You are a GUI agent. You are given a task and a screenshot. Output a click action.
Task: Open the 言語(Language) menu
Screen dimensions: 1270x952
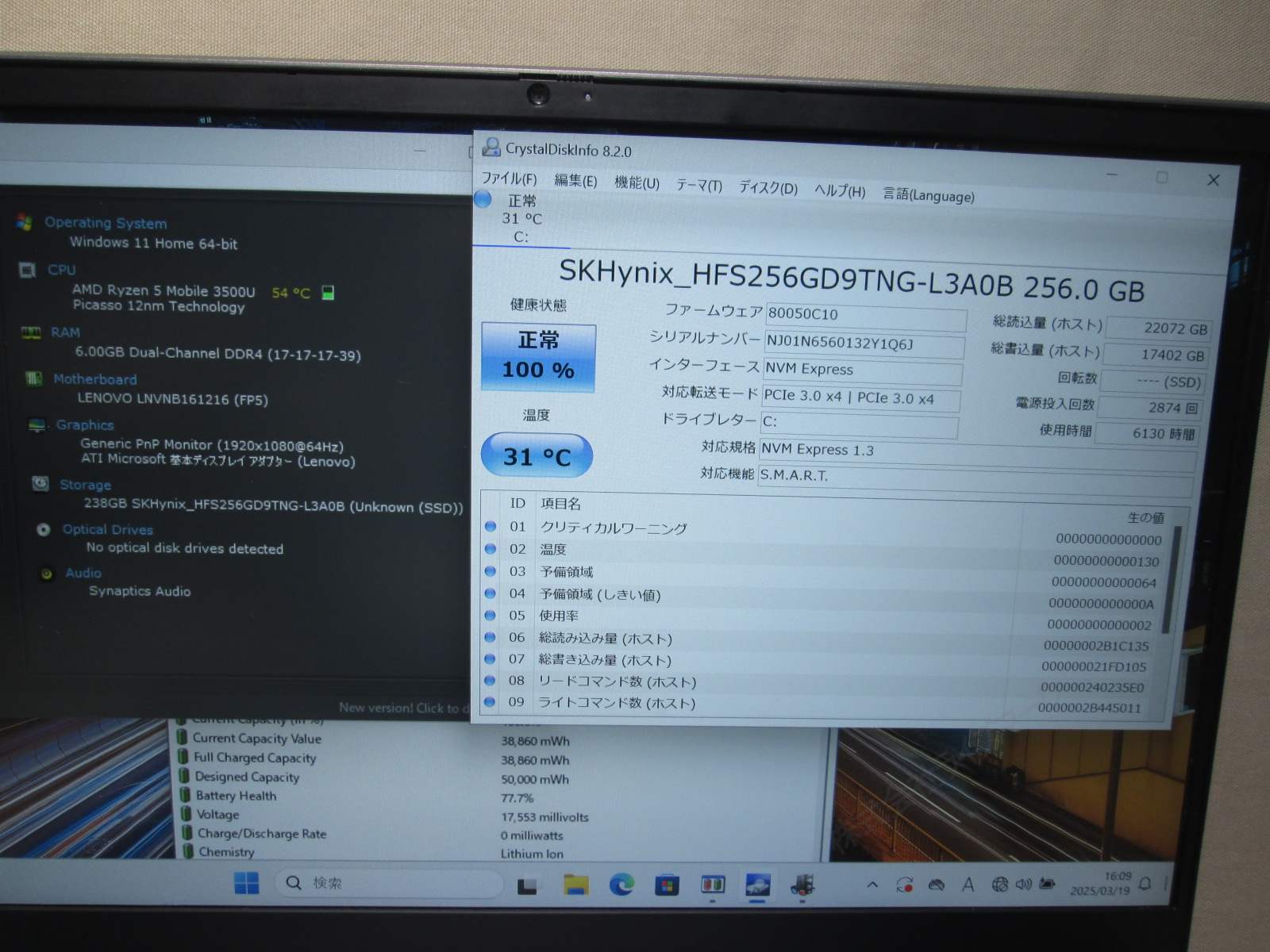point(929,195)
